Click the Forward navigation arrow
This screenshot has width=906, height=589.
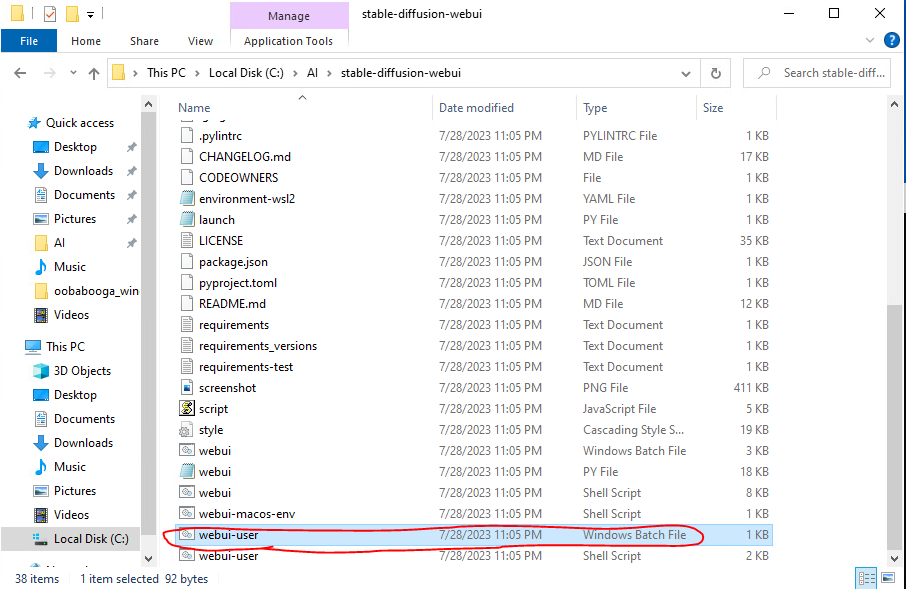pyautogui.click(x=50, y=73)
